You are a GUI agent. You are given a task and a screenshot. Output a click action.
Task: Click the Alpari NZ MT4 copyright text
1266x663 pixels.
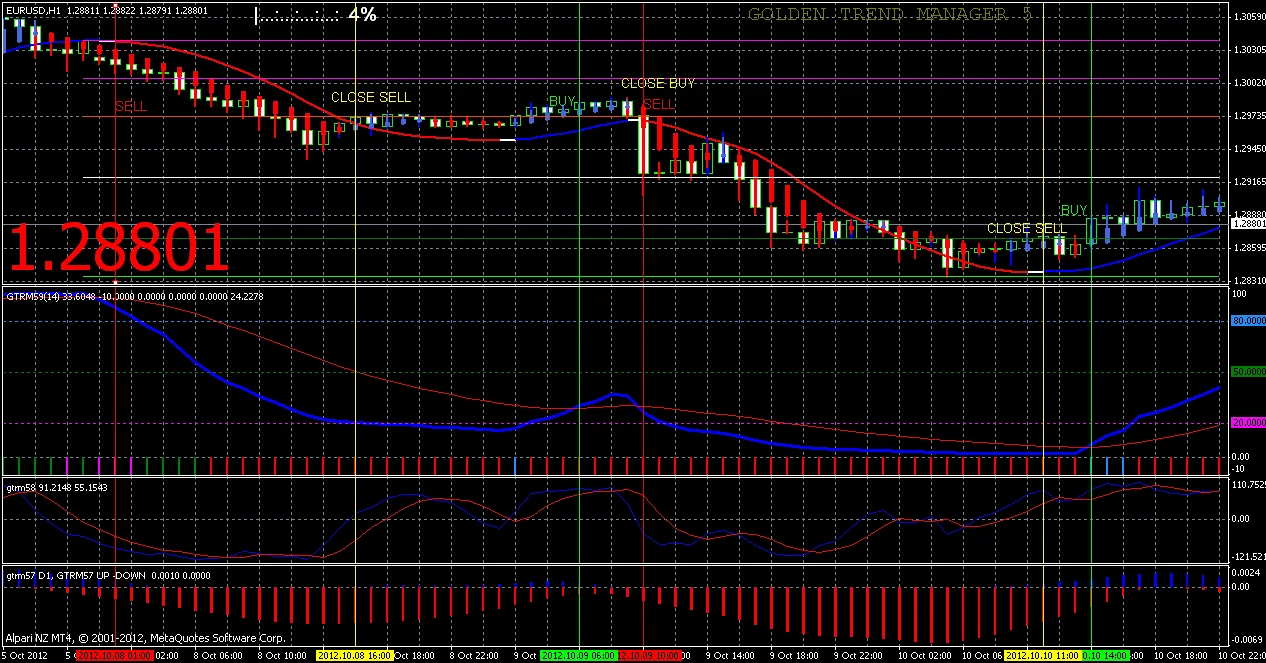(x=145, y=638)
